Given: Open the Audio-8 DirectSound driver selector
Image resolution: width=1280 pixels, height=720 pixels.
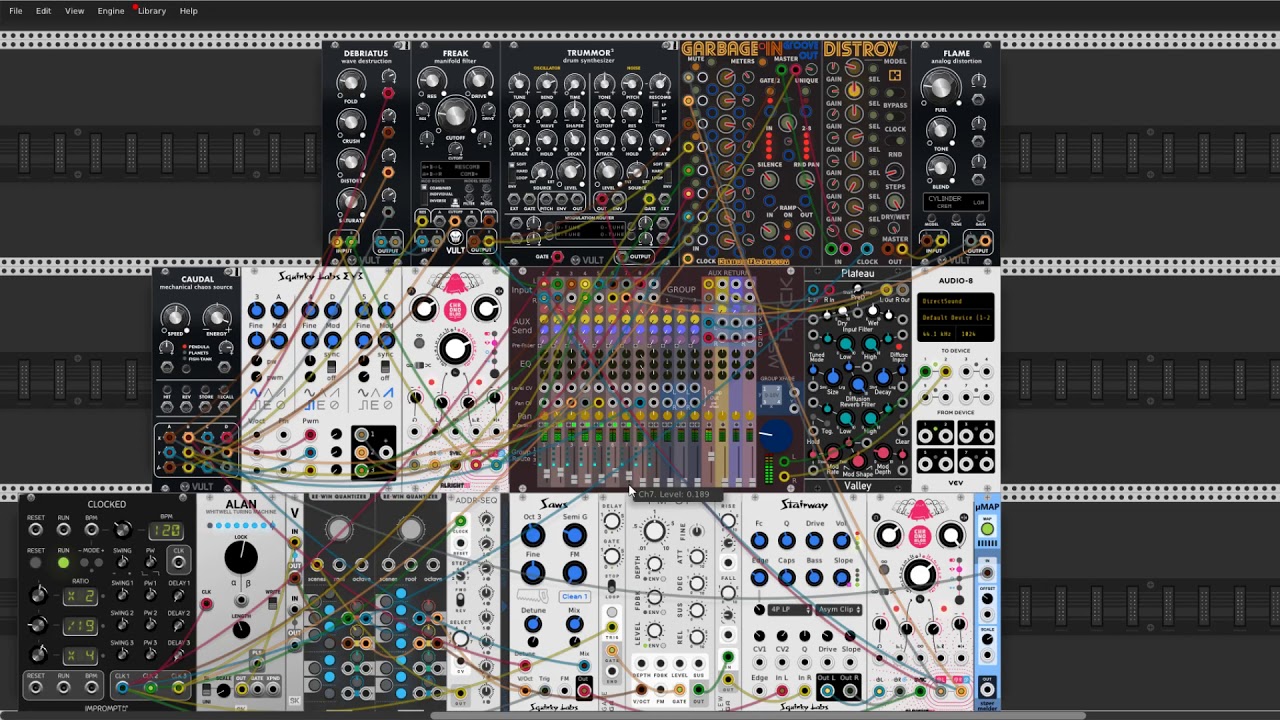Looking at the screenshot, I should [956, 301].
